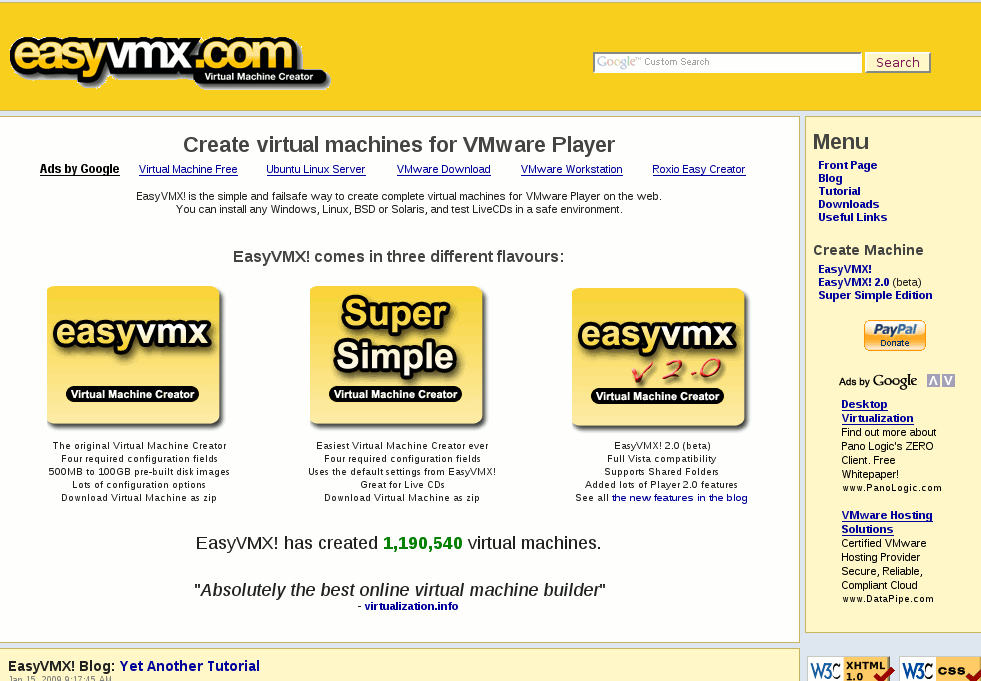Click the easyvmx.com header logo
Image resolution: width=981 pixels, height=681 pixels.
click(x=168, y=63)
